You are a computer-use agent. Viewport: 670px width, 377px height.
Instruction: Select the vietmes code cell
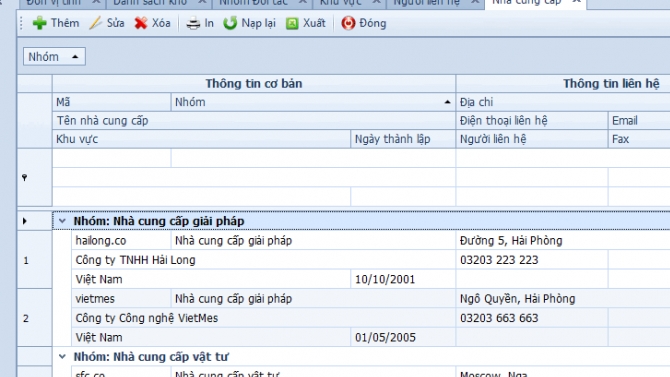click(121, 299)
